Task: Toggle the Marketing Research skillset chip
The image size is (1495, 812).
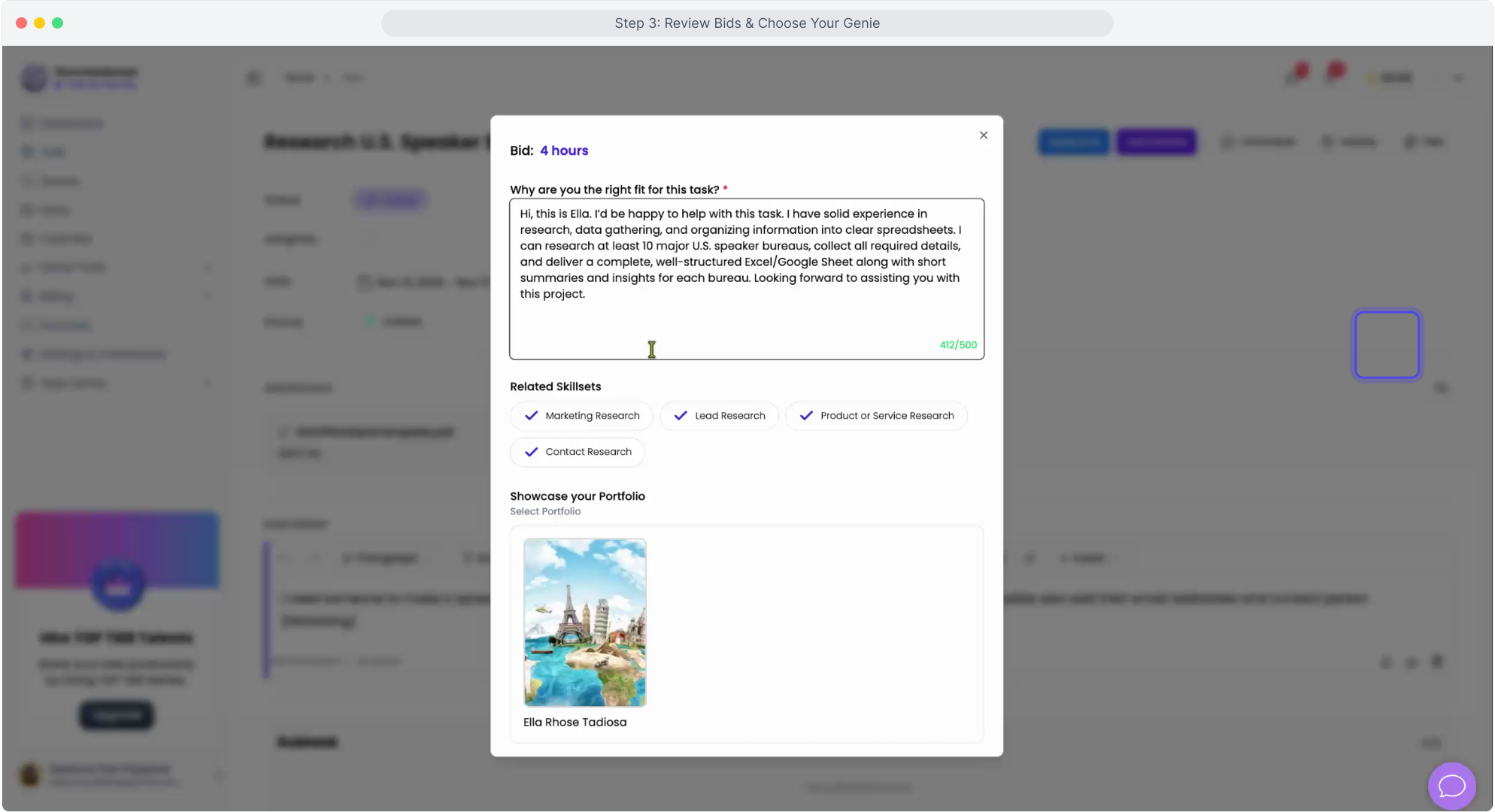Action: coord(581,416)
